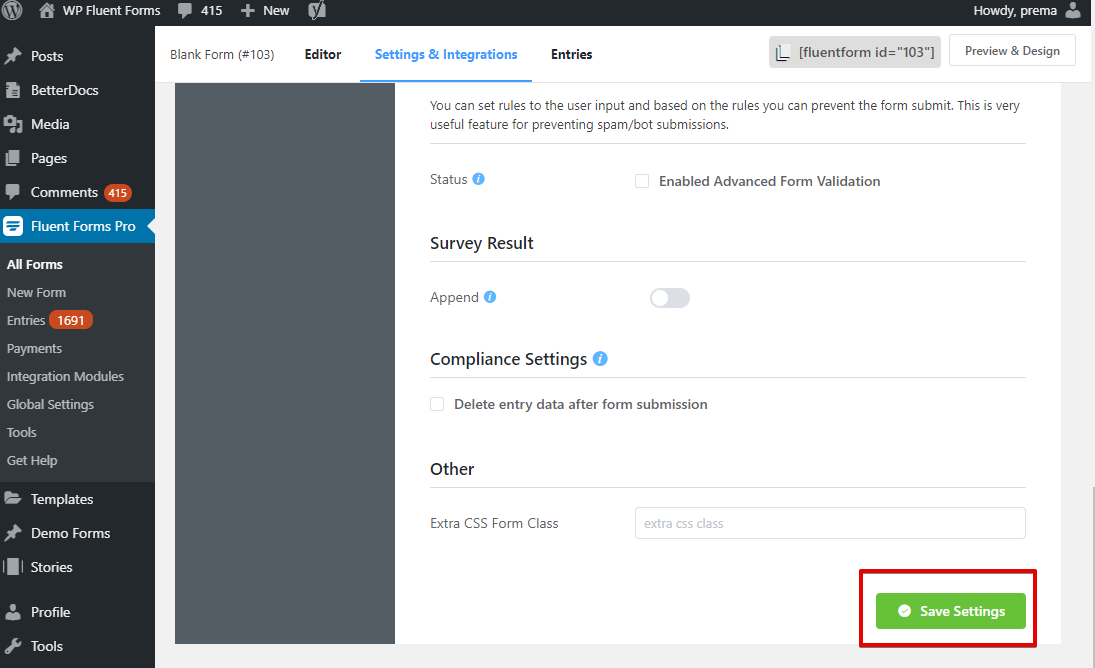This screenshot has height=668, width=1095.
Task: Click the Tools wrench icon
Action: (x=13, y=646)
